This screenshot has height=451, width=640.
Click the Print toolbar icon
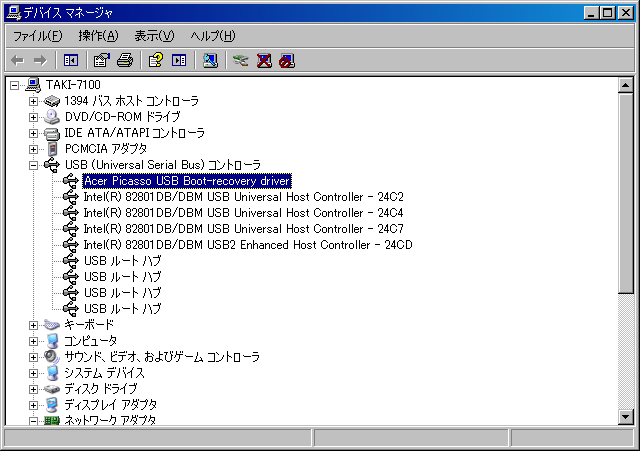tap(124, 61)
